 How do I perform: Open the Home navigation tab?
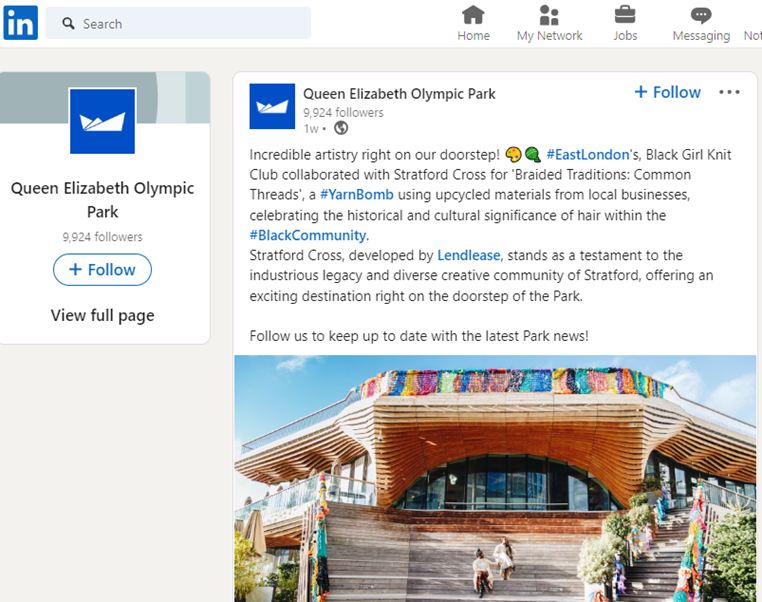473,23
